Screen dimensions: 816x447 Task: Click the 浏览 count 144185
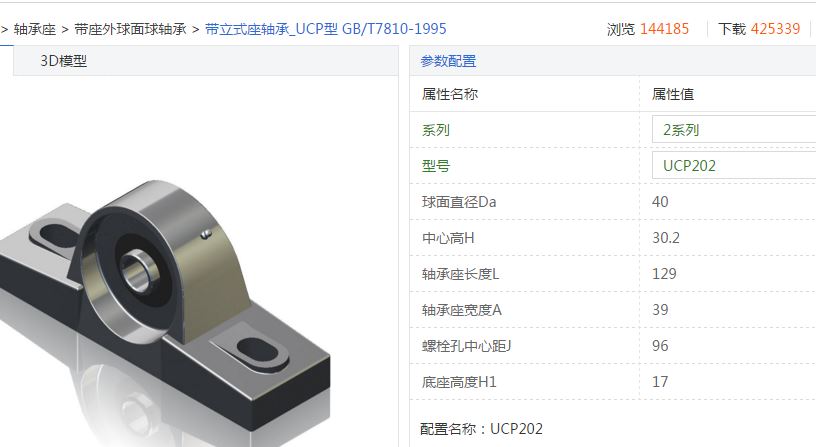[x=664, y=29]
